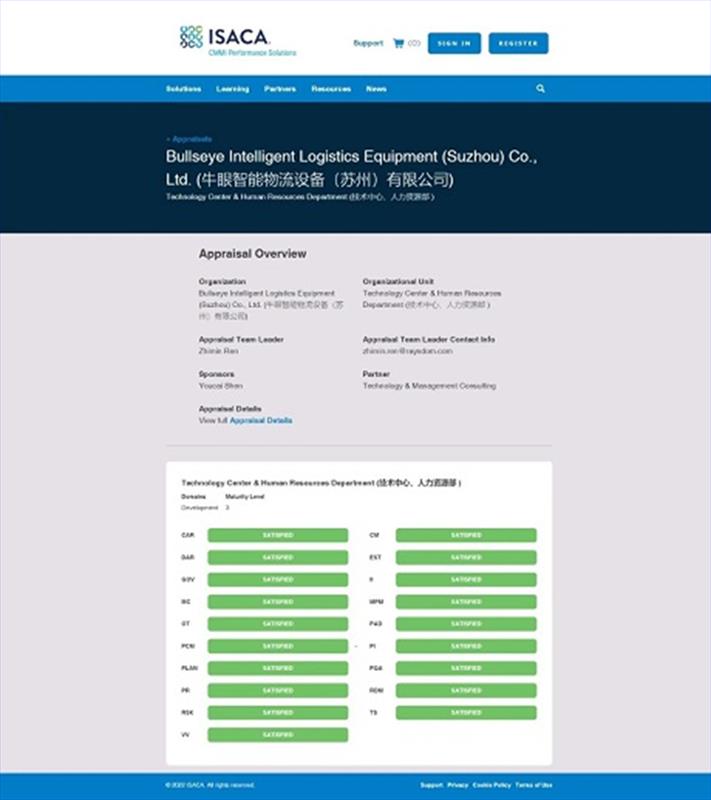Click the SATISFIED bar for PAD
Viewport: 711px width, 800px height.
coord(466,623)
